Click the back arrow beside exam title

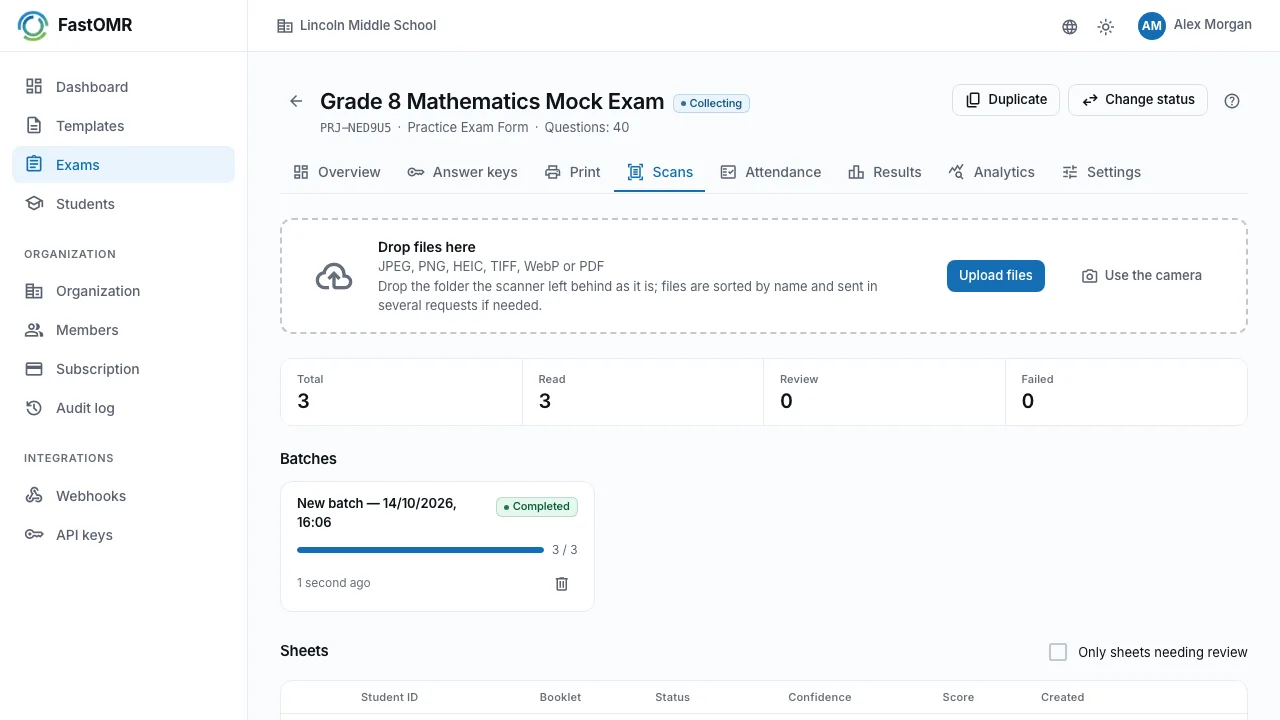(296, 101)
